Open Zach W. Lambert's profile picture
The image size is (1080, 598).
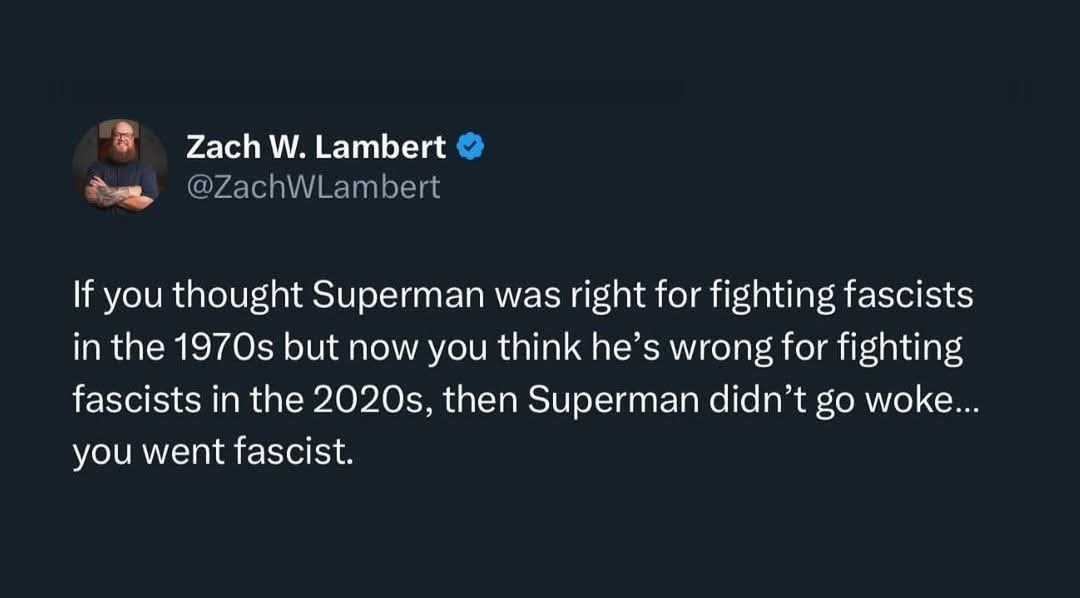tap(120, 165)
